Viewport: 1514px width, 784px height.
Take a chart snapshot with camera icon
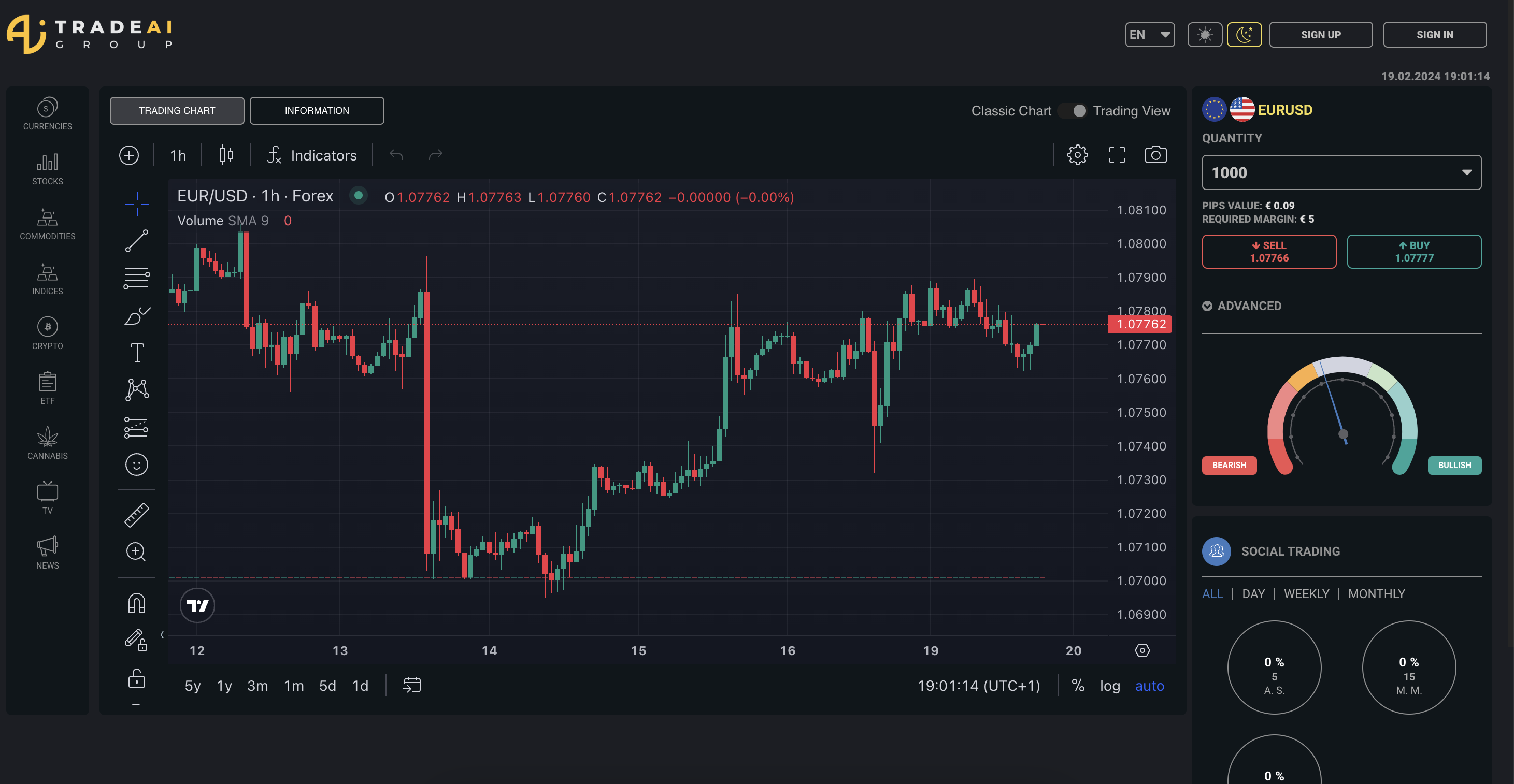[1155, 155]
